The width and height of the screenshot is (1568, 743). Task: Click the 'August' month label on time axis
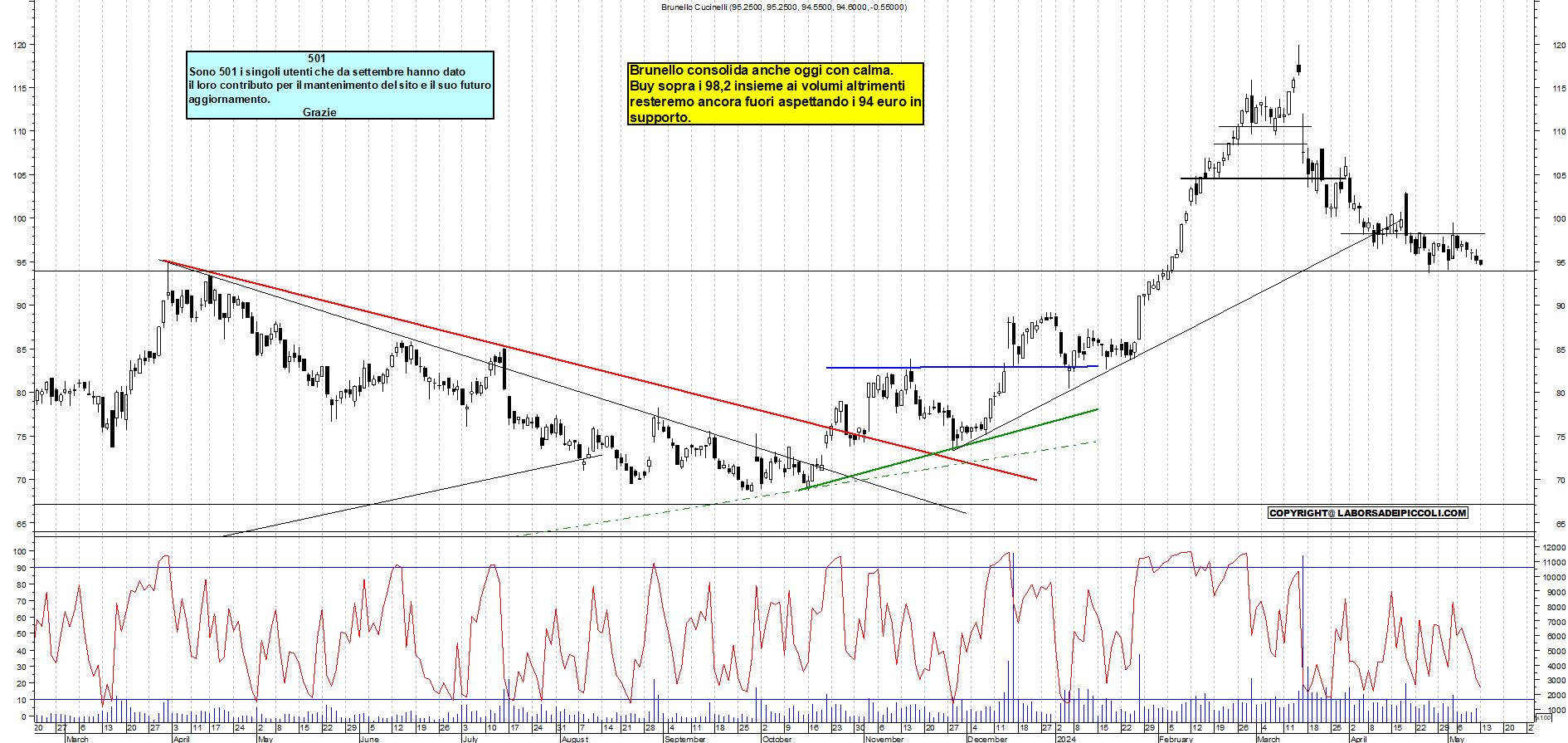[x=575, y=739]
